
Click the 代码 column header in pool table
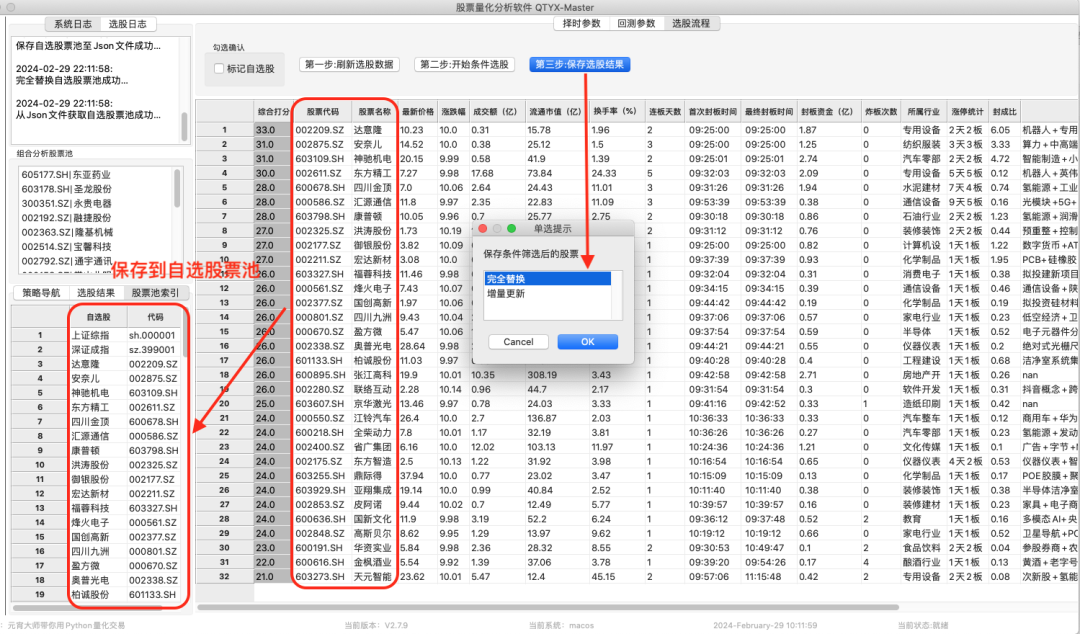point(155,317)
